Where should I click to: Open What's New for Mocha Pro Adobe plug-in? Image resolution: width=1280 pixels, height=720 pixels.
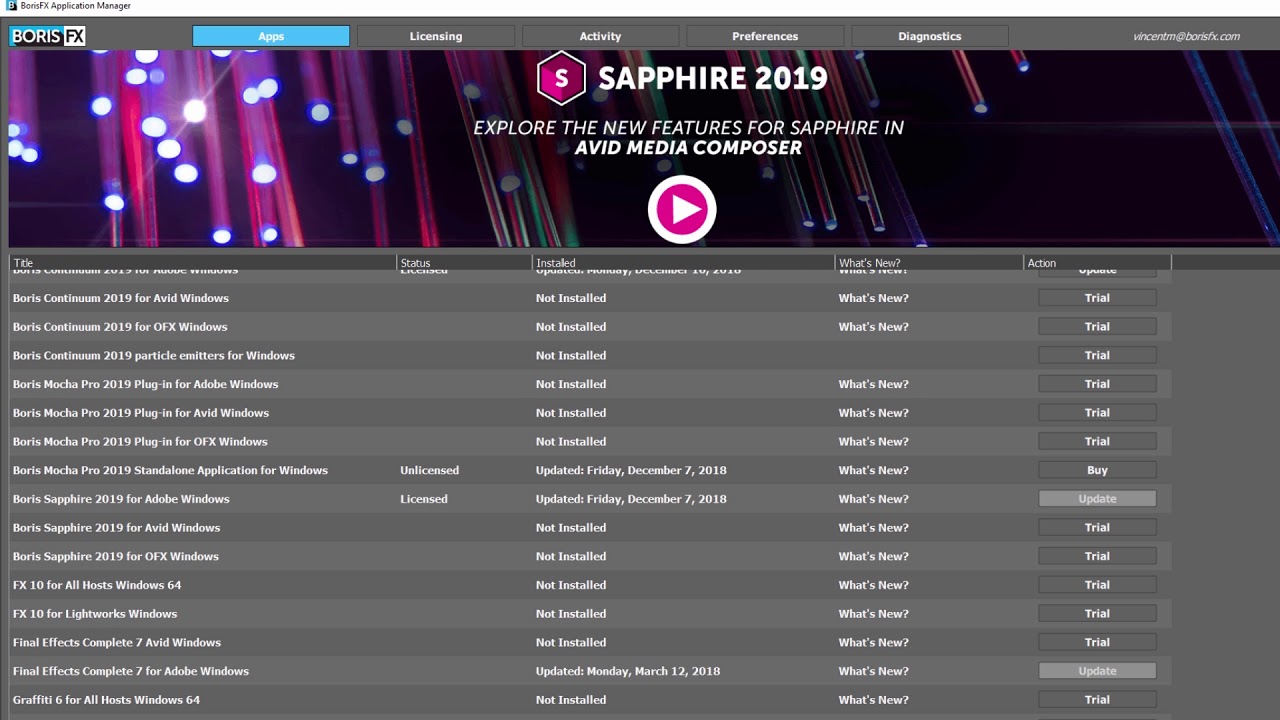[x=873, y=384]
